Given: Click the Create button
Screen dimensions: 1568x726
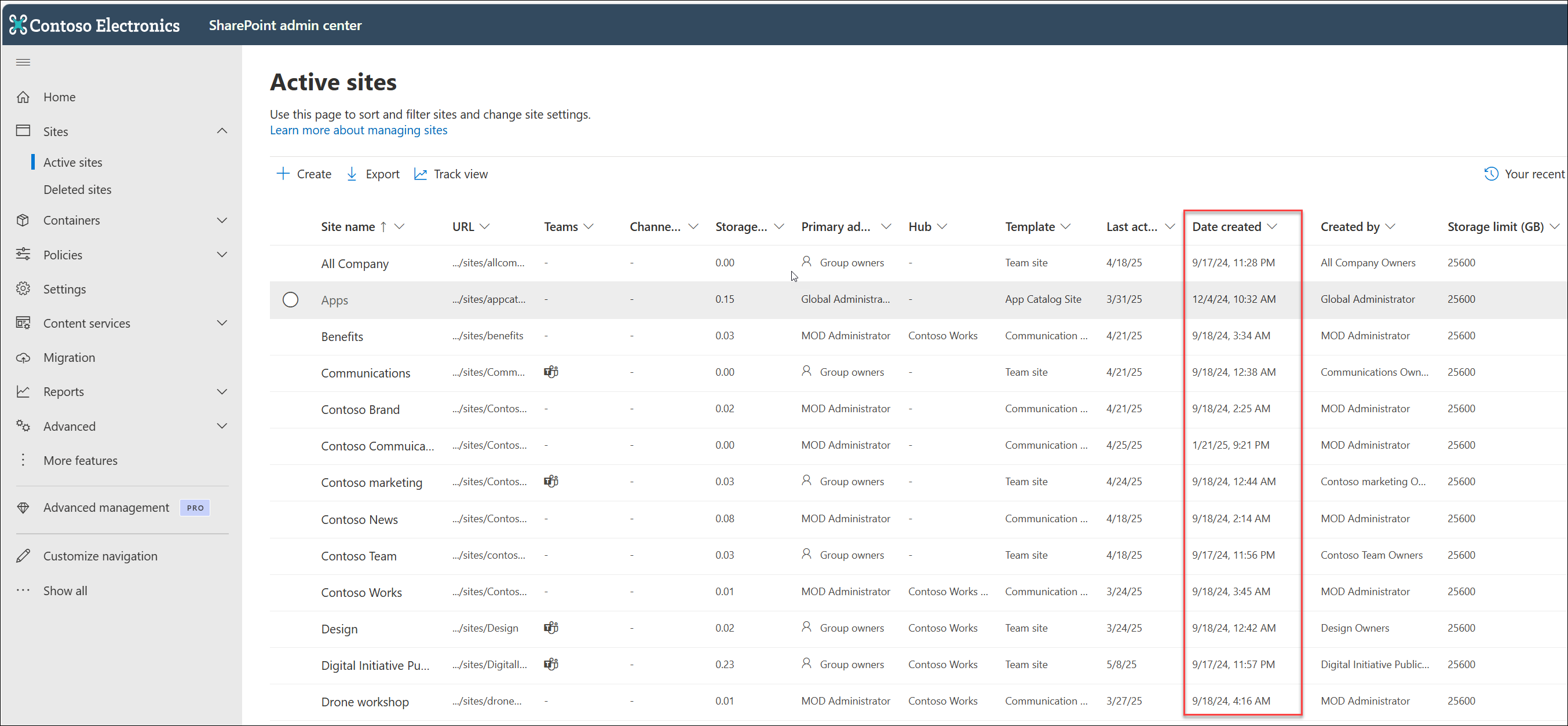Looking at the screenshot, I should (304, 174).
